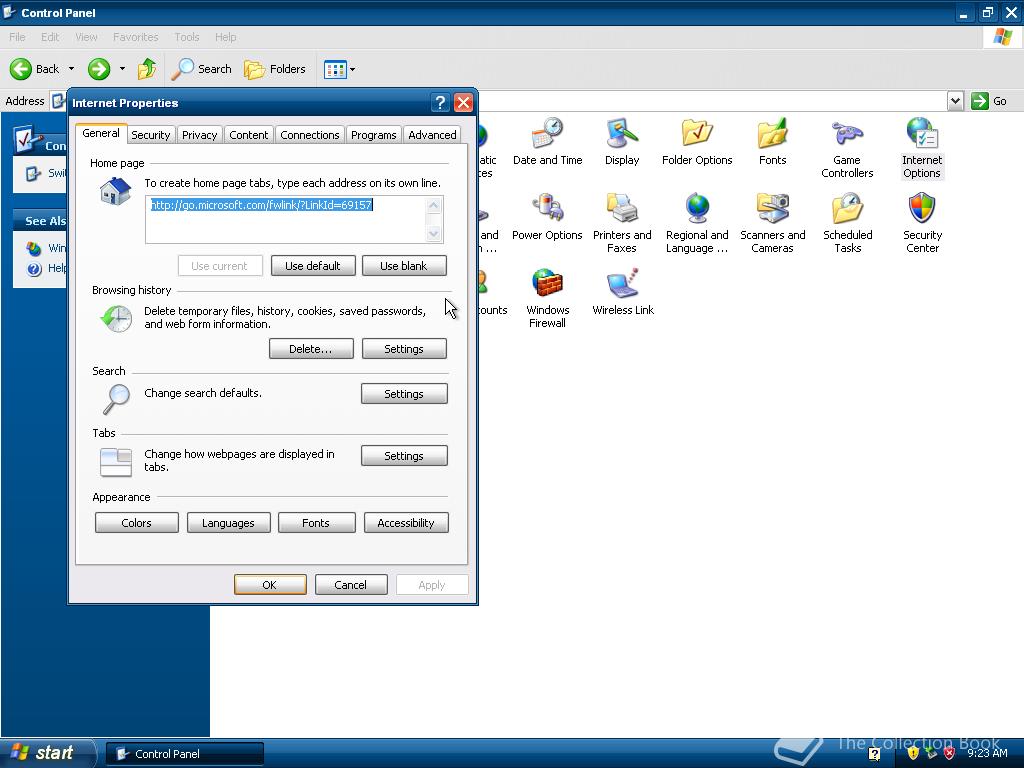Click the Views toolbar icon
Image resolution: width=1024 pixels, height=768 pixels.
coord(335,69)
